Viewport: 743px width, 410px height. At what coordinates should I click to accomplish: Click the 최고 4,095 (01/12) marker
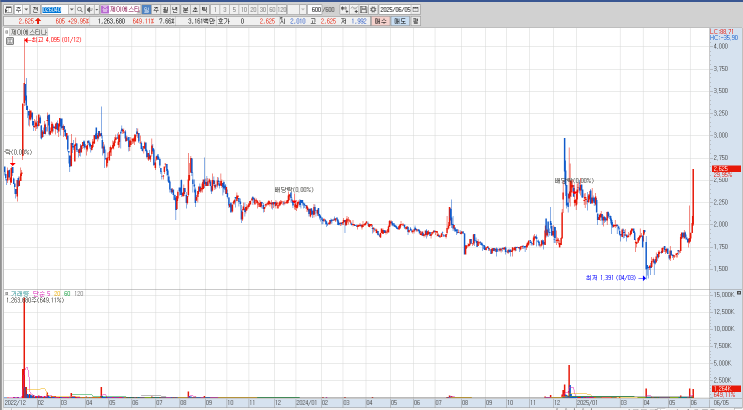(53, 40)
